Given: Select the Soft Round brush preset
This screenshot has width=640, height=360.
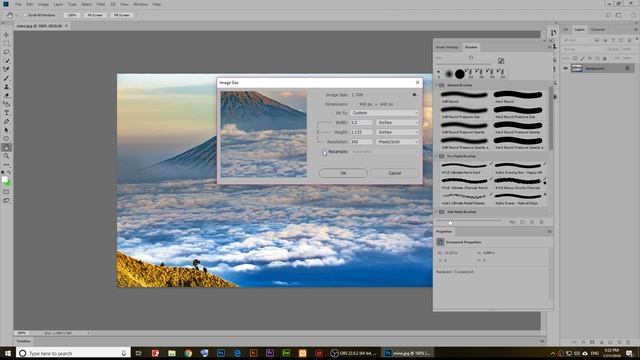Looking at the screenshot, I should pyautogui.click(x=464, y=97).
